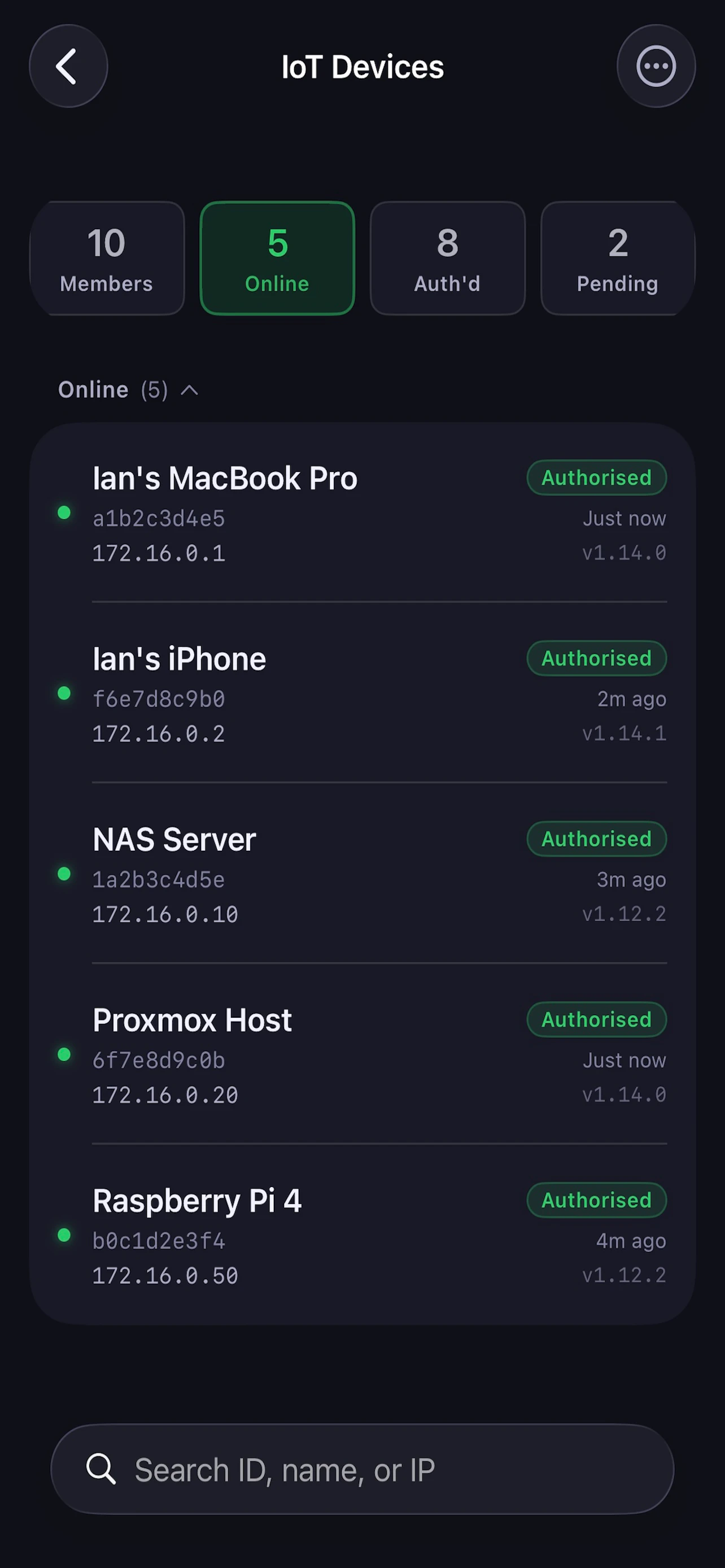The height and width of the screenshot is (1568, 725).
Task: Open the NAS Server device details
Action: (363, 874)
